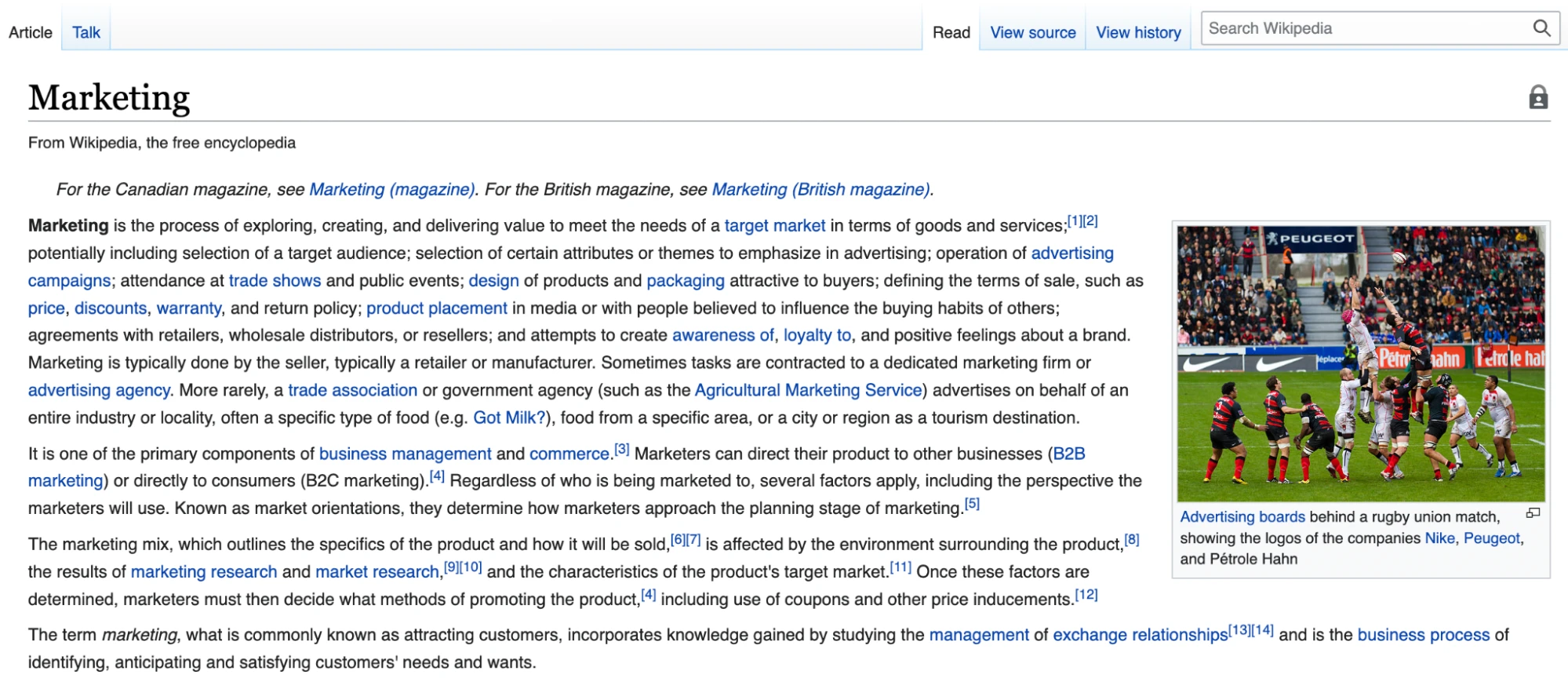The image size is (1568, 678).
Task: Go to the Article tab
Action: (x=31, y=32)
